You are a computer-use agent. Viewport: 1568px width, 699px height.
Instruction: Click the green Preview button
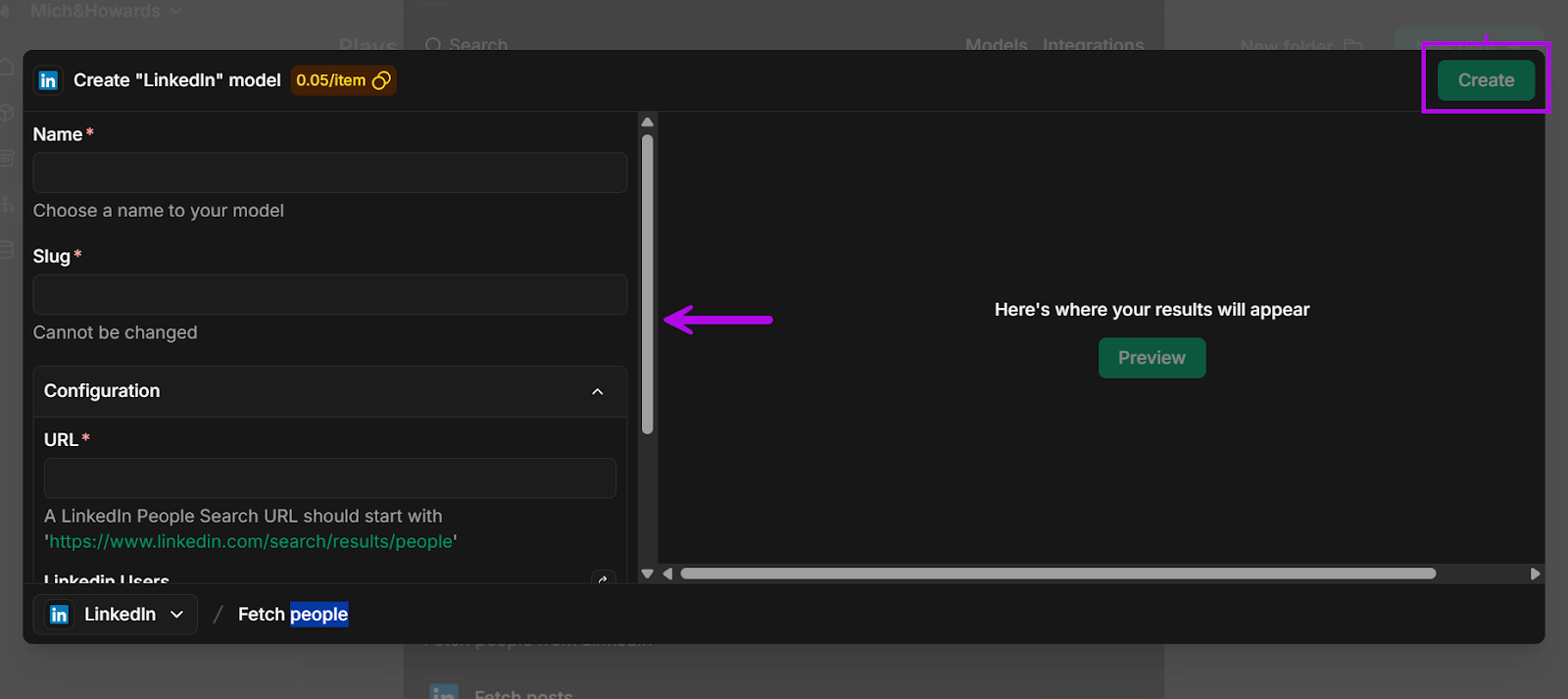pos(1151,358)
